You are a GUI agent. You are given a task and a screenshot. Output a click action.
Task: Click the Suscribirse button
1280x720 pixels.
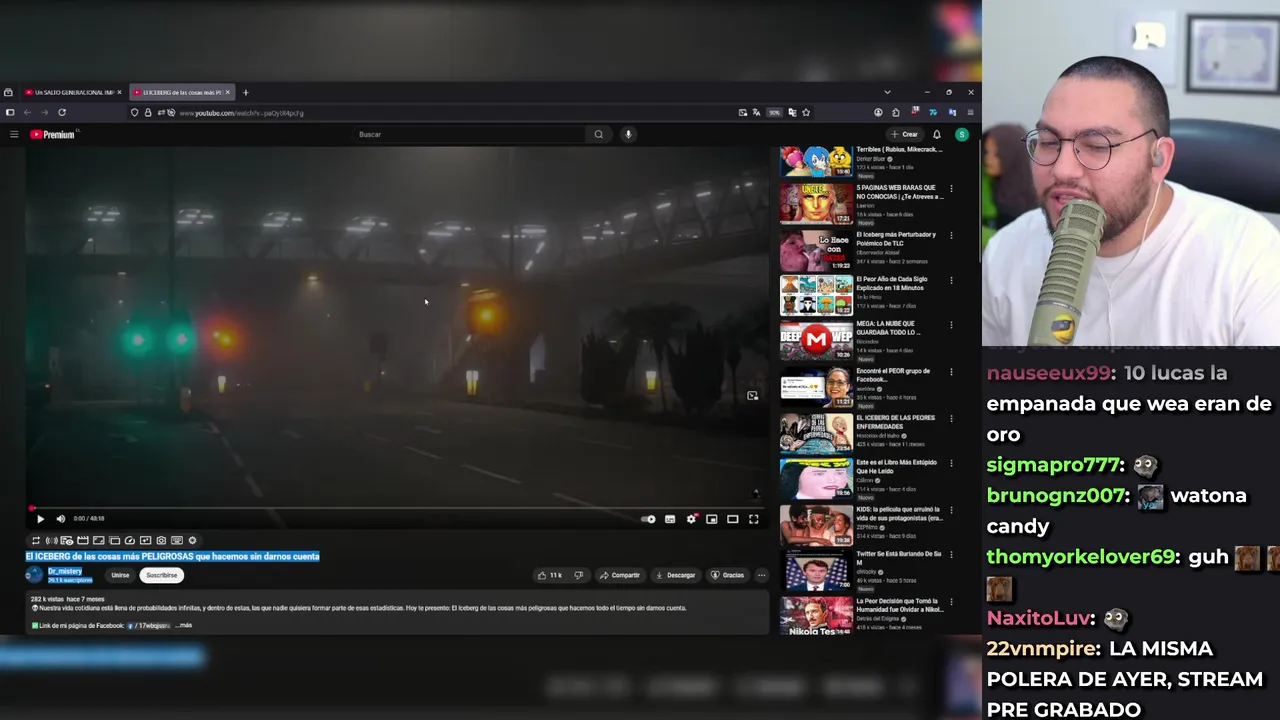[161, 575]
